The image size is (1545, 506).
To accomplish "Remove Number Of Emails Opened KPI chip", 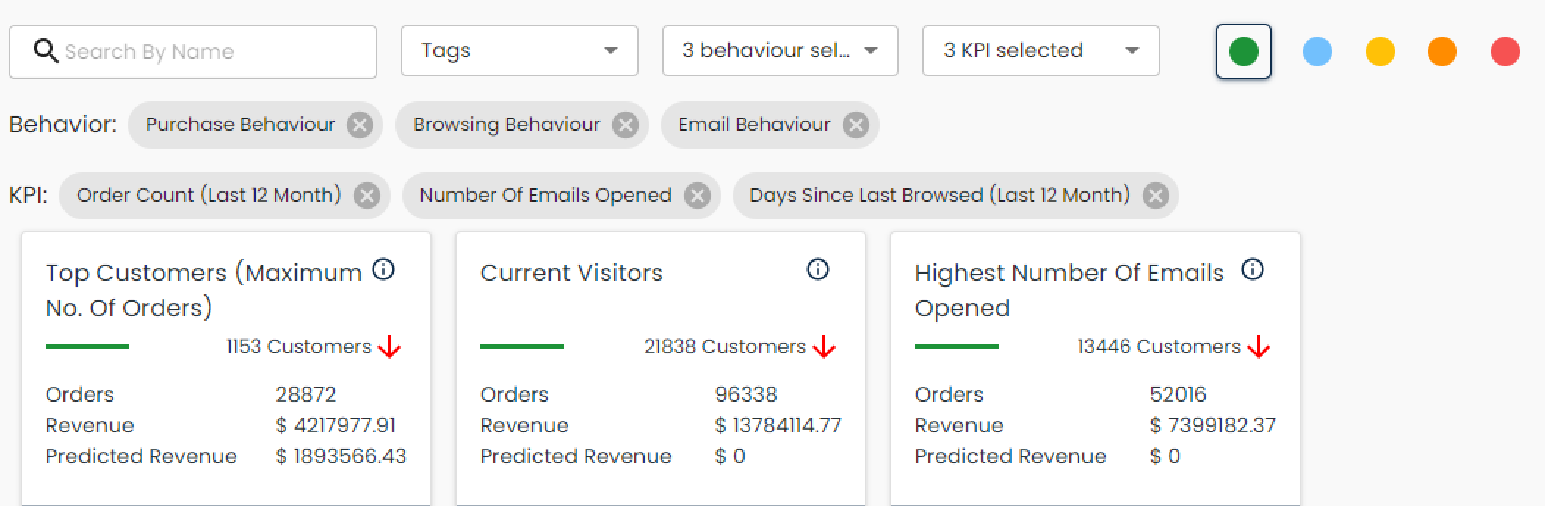I will [x=697, y=196].
